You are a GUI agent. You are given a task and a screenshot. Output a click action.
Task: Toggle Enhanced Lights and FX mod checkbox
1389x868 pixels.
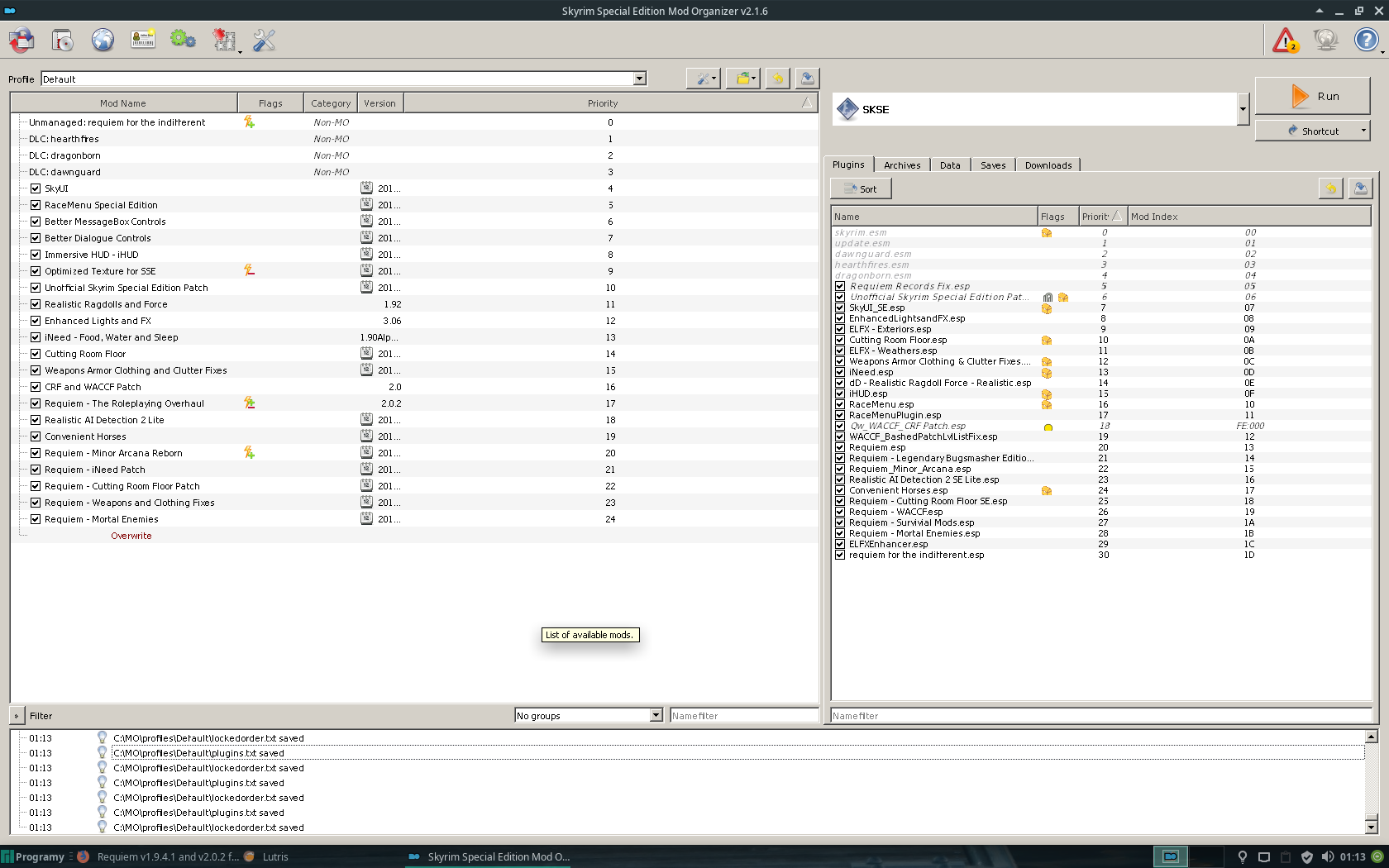[x=36, y=321]
